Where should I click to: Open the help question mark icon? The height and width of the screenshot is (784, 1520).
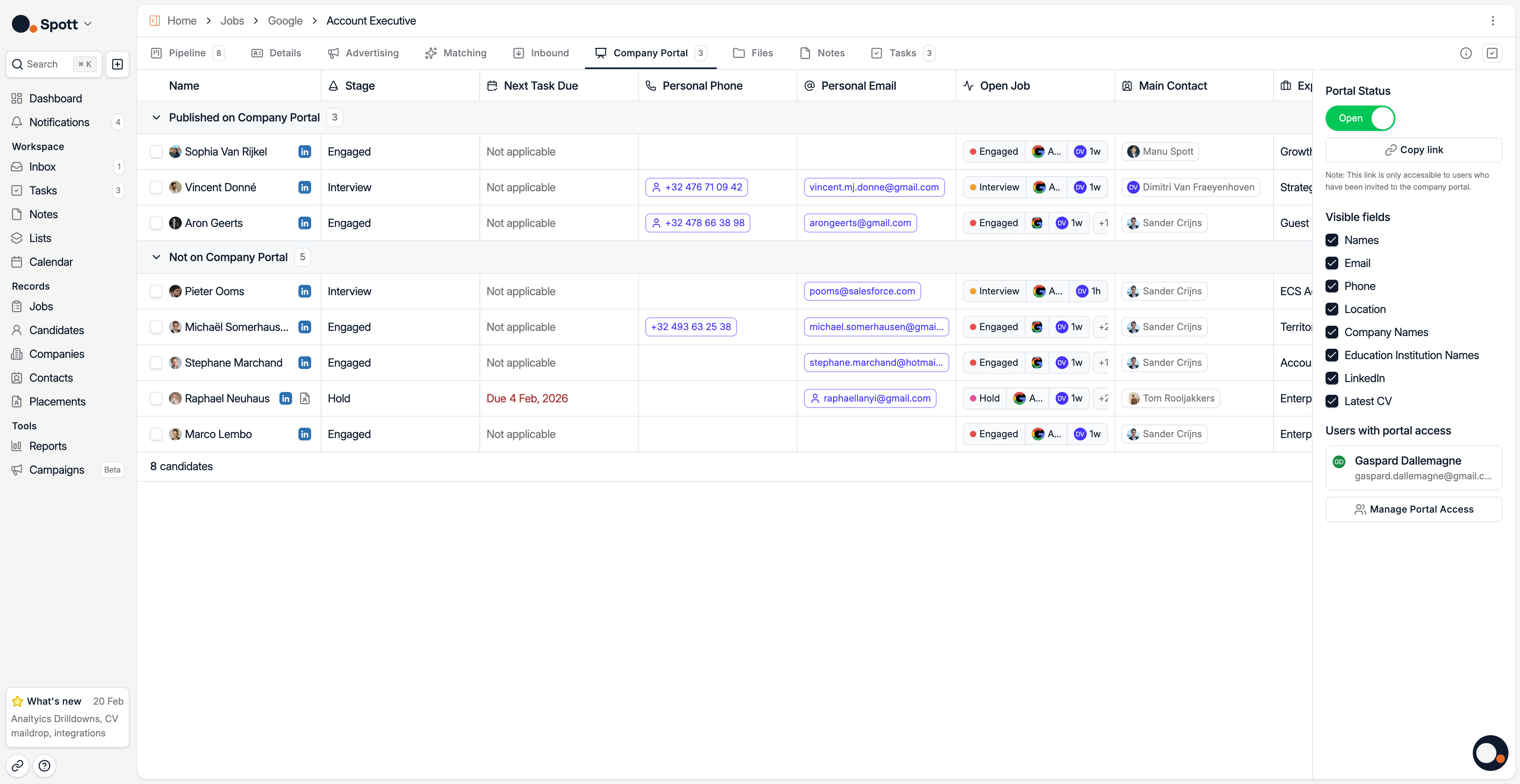click(x=44, y=766)
